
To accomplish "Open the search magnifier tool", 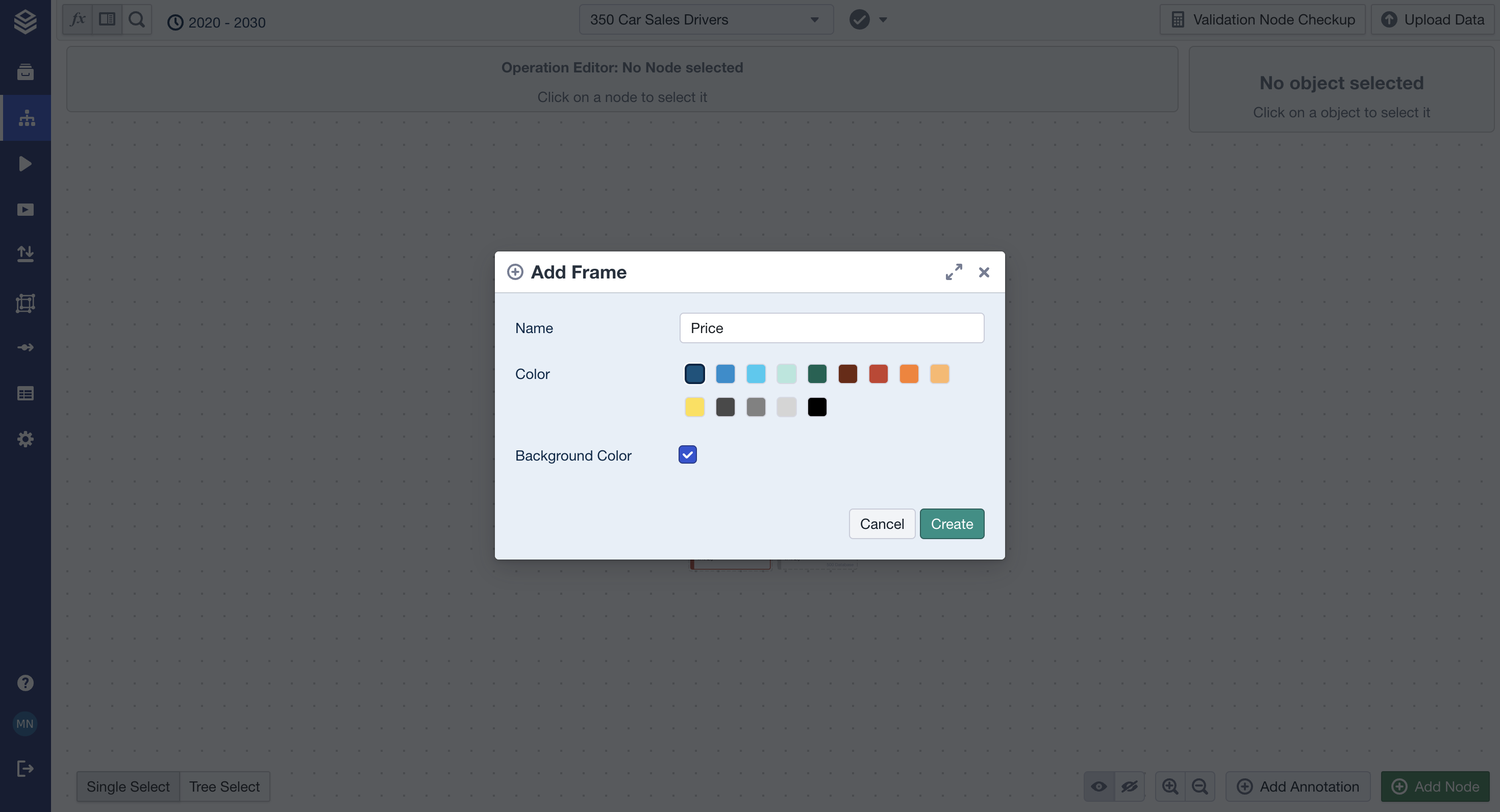I will tap(137, 20).
